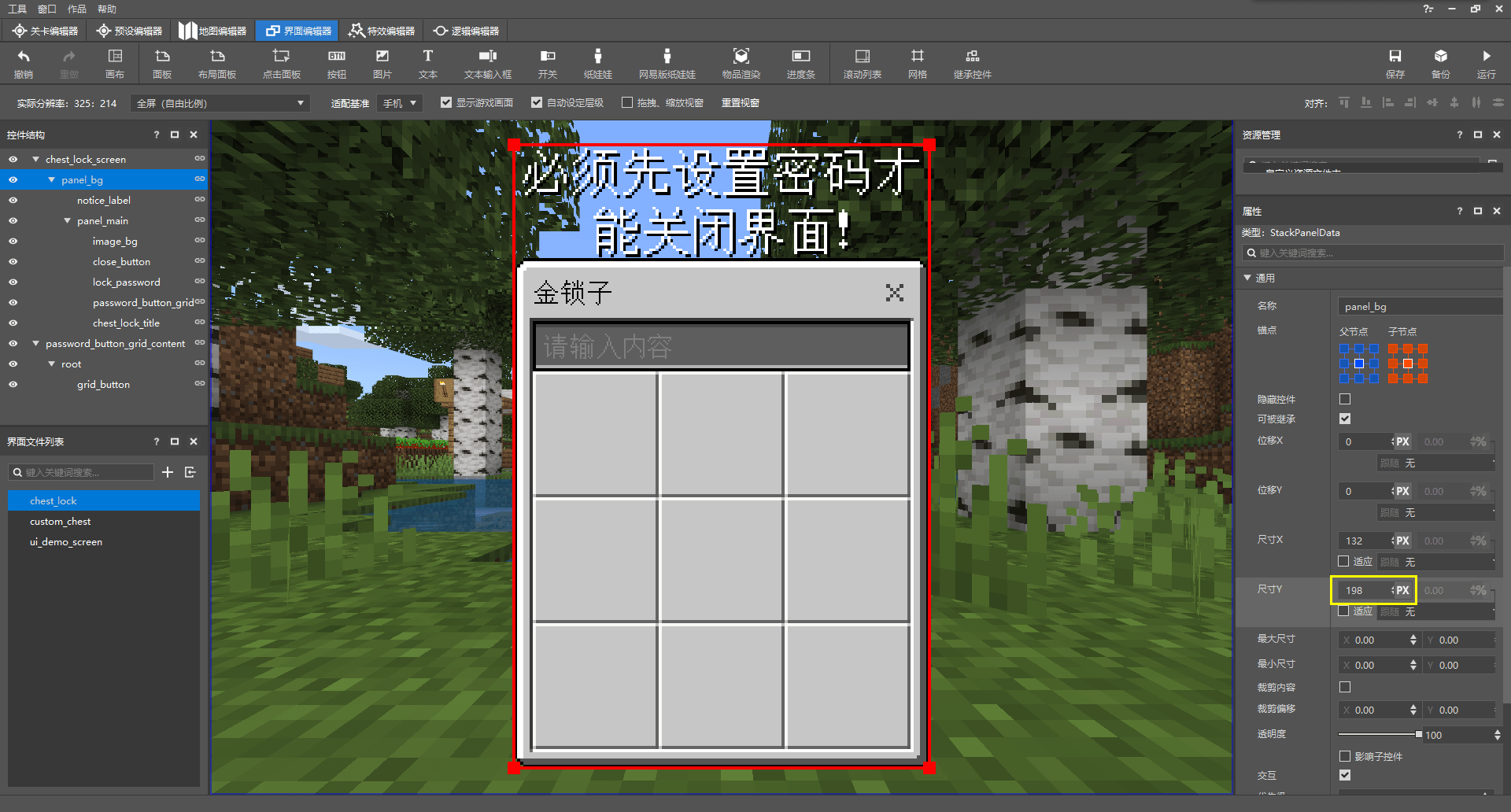Insert NetEase Paper Doll (网易版纸娃娃) control
This screenshot has height=812, width=1511.
[667, 63]
